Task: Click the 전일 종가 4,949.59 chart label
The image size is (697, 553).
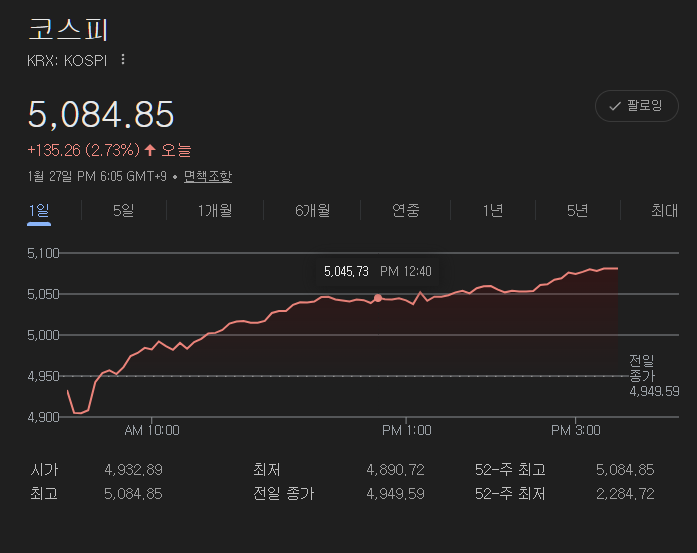Action: (653, 375)
